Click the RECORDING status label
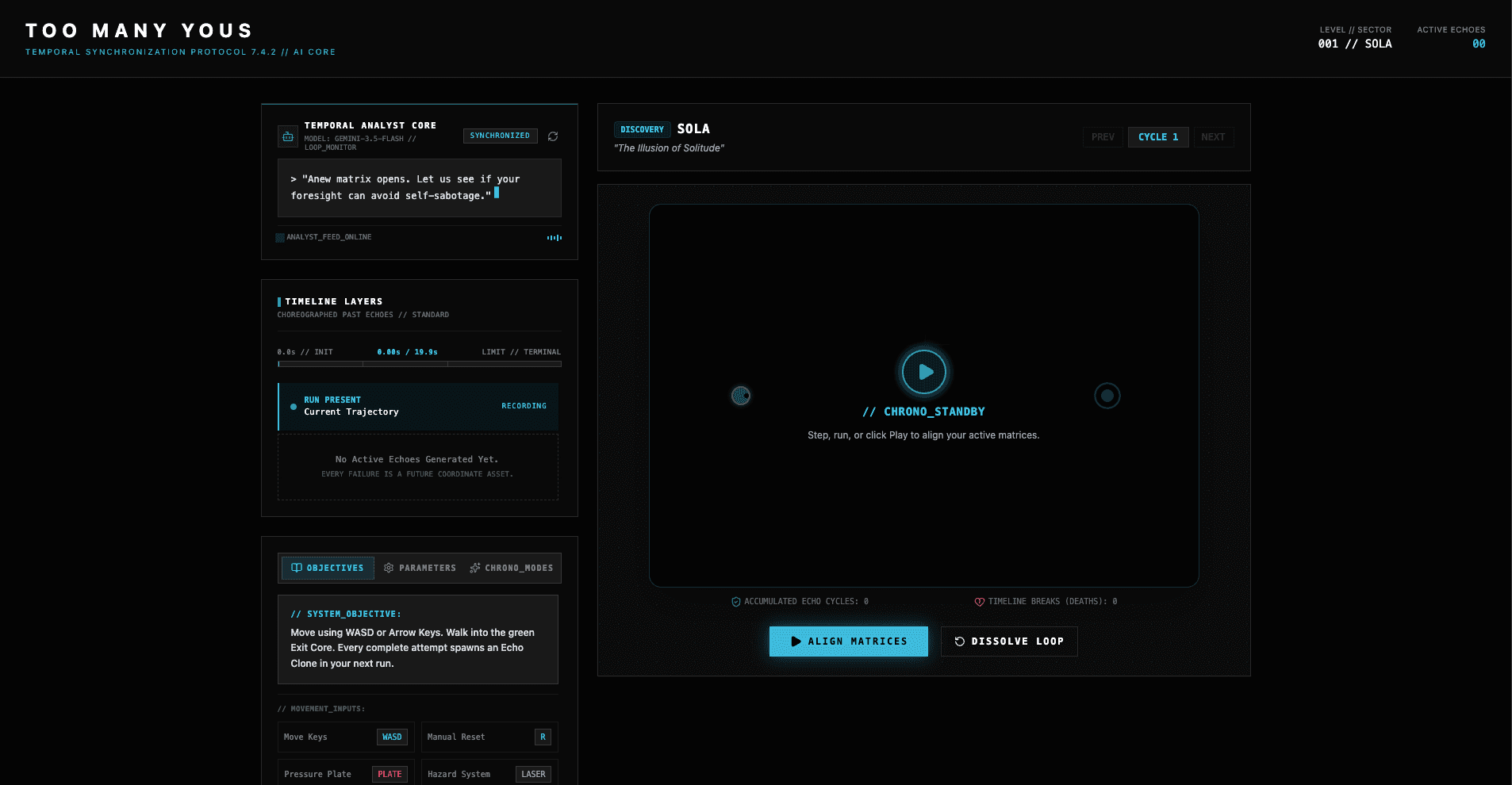 [x=524, y=406]
